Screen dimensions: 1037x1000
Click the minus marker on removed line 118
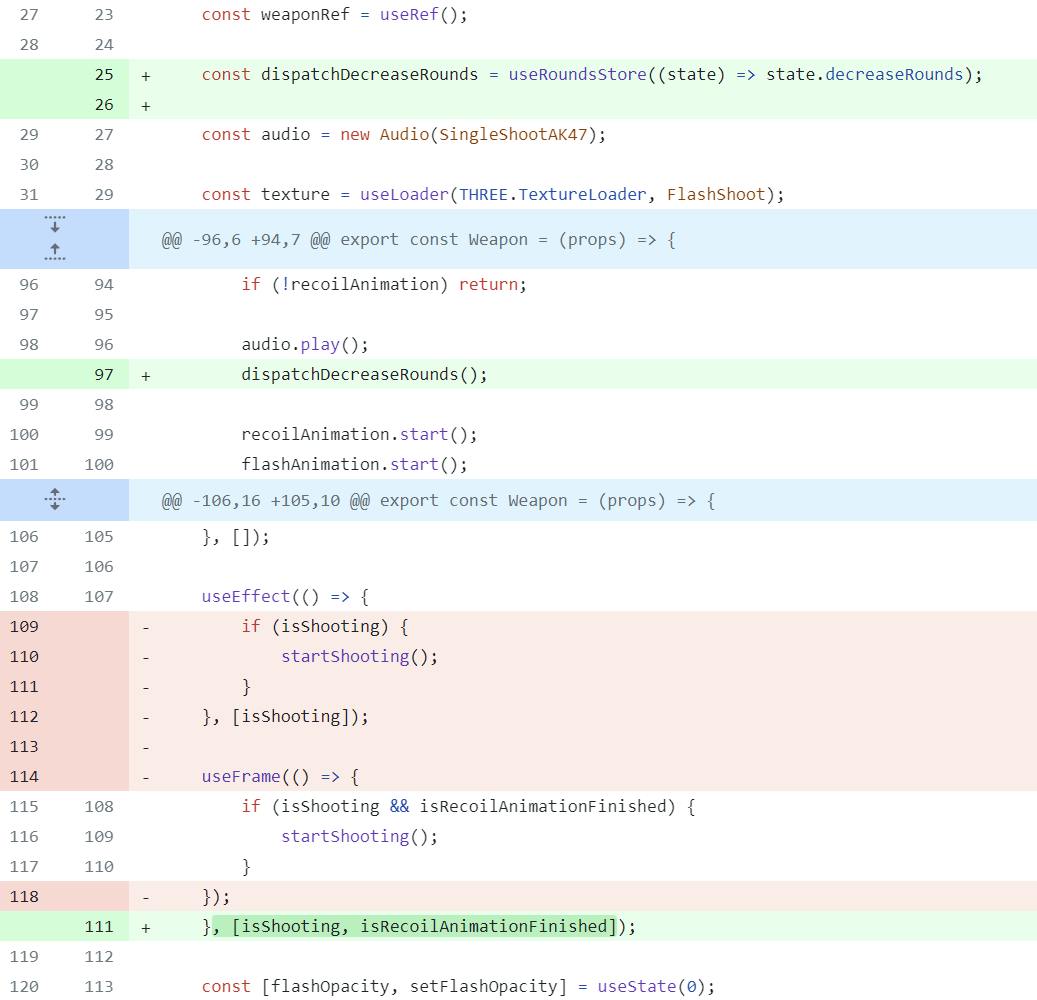146,897
